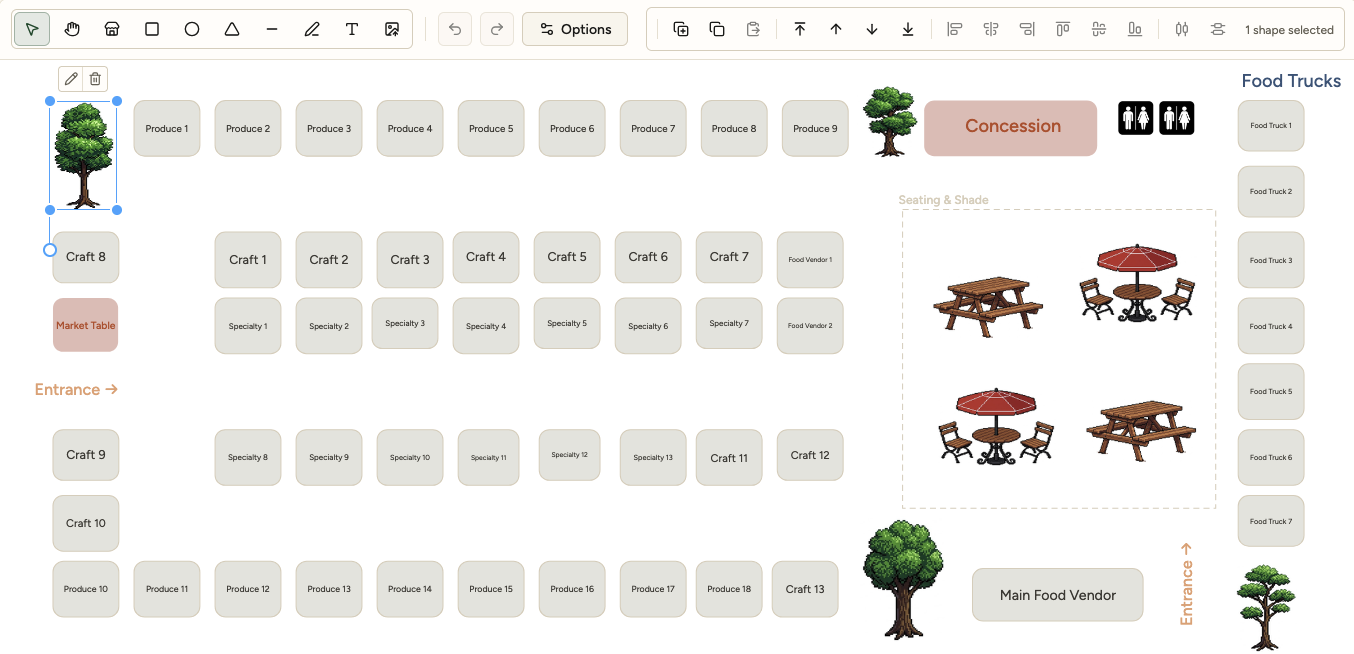Distribute shapes horizontally
This screenshot has width=1354, height=654.
1182,29
